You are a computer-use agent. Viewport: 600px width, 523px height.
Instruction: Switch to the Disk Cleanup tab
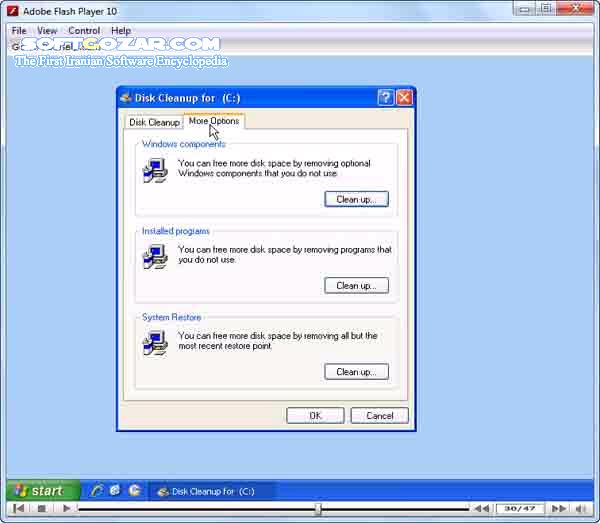(154, 122)
